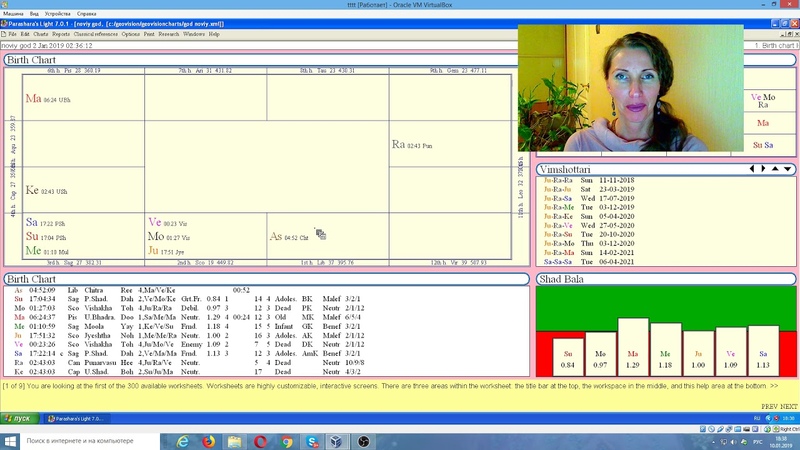Click Ke planet in the chart
This screenshot has width=800, height=450.
click(x=32, y=190)
